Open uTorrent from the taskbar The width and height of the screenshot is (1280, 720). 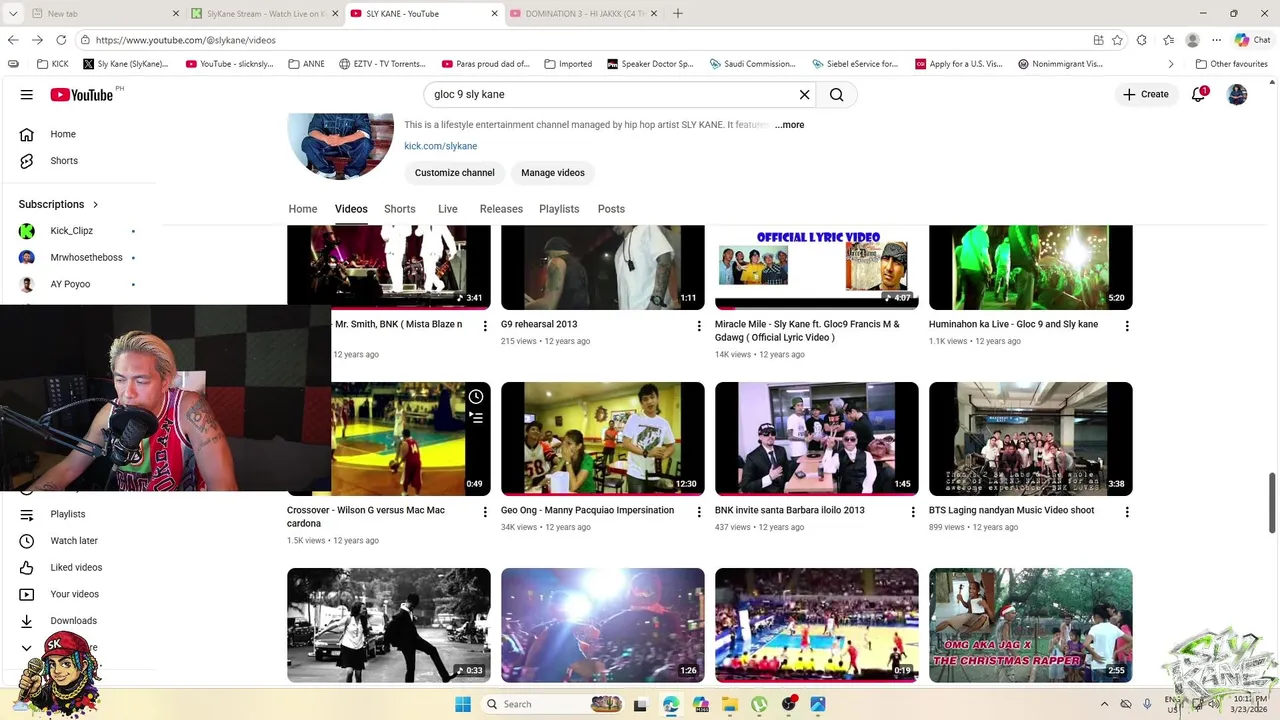point(759,704)
